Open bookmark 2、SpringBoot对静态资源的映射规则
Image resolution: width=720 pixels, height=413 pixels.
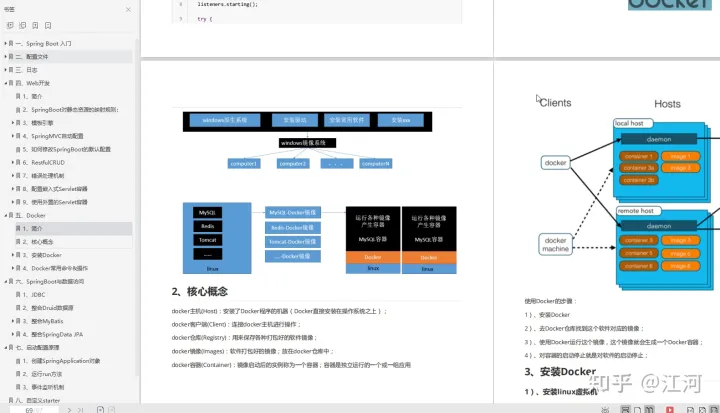click(x=71, y=110)
